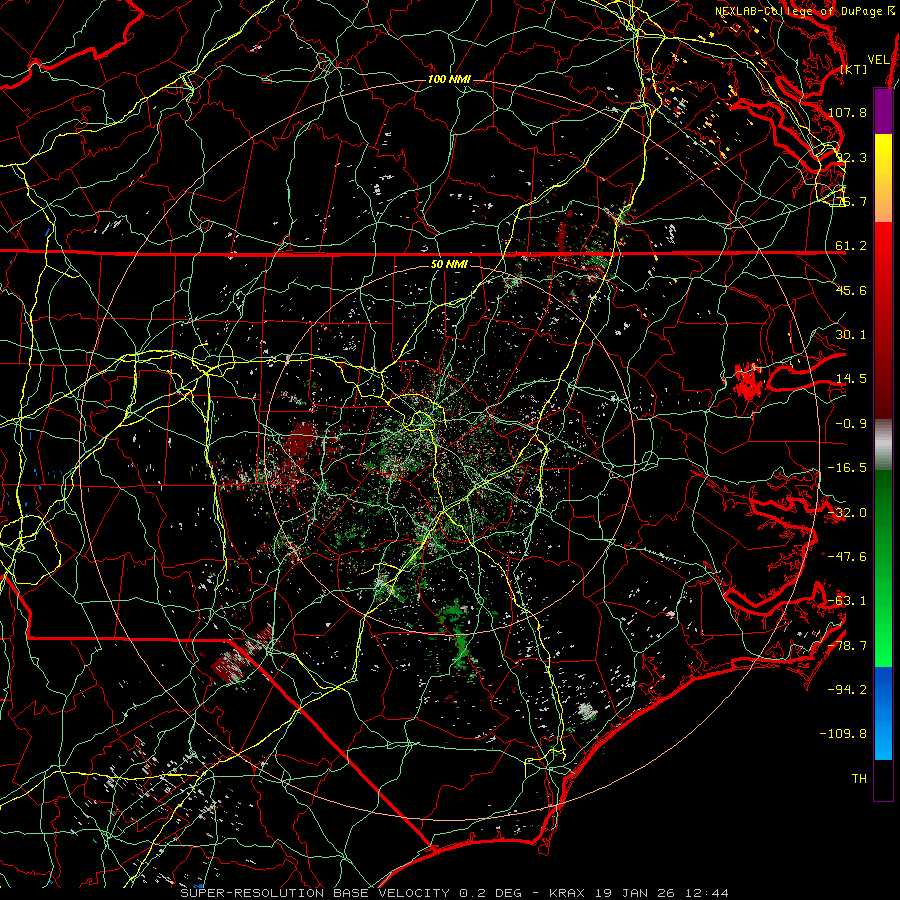Select the -63.1 legend value

(x=847, y=601)
